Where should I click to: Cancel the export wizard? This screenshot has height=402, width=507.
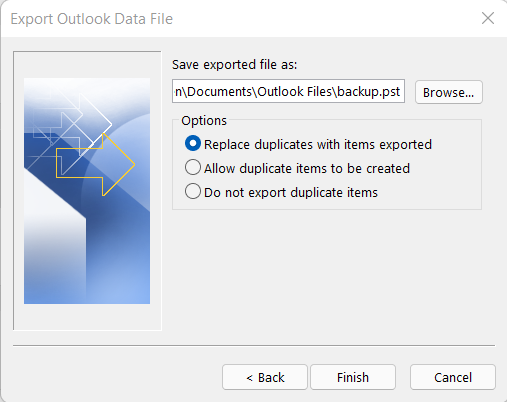tap(453, 377)
